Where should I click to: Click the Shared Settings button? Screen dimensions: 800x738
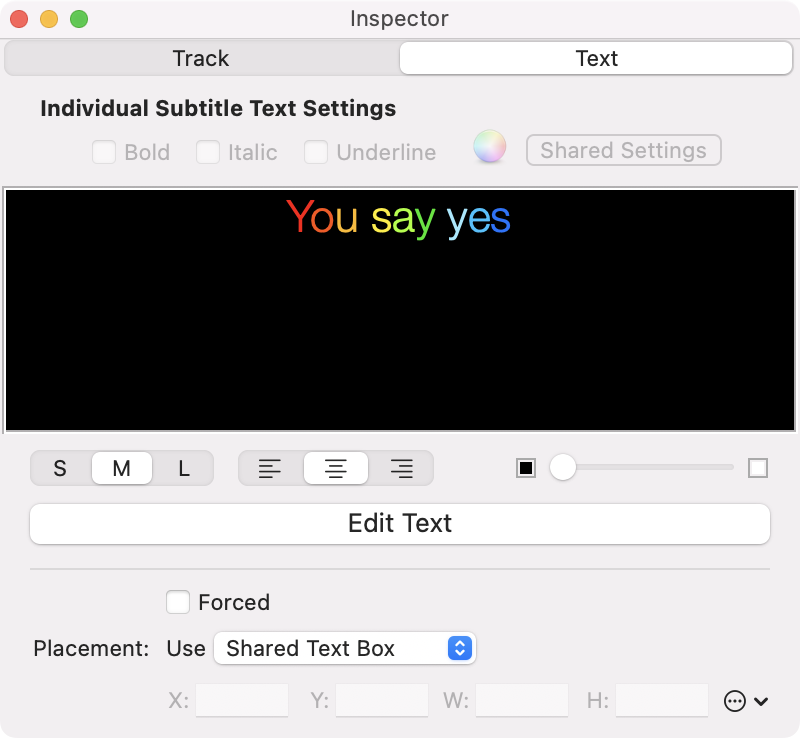pyautogui.click(x=623, y=150)
